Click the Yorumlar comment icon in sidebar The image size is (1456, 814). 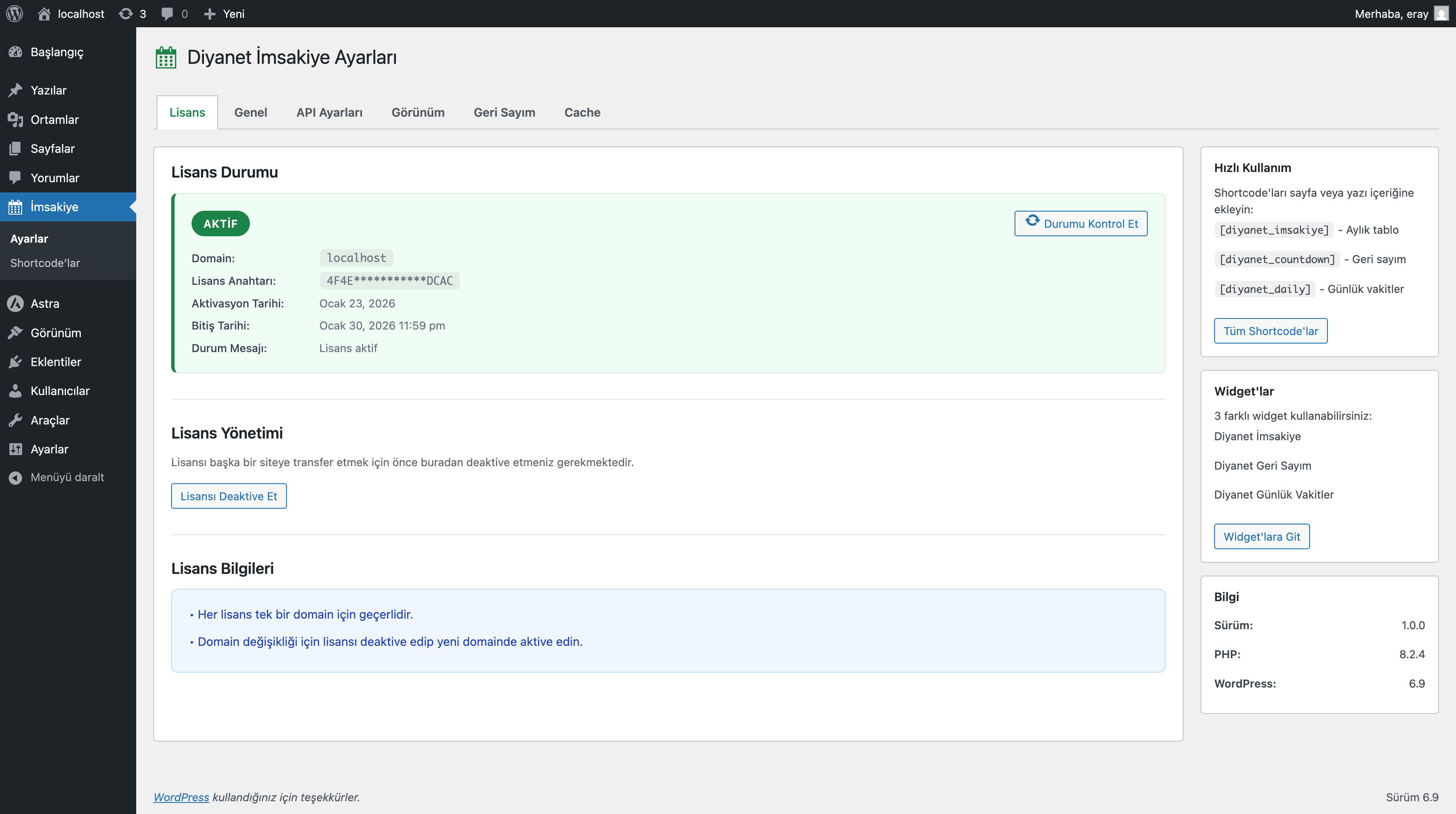(x=15, y=178)
